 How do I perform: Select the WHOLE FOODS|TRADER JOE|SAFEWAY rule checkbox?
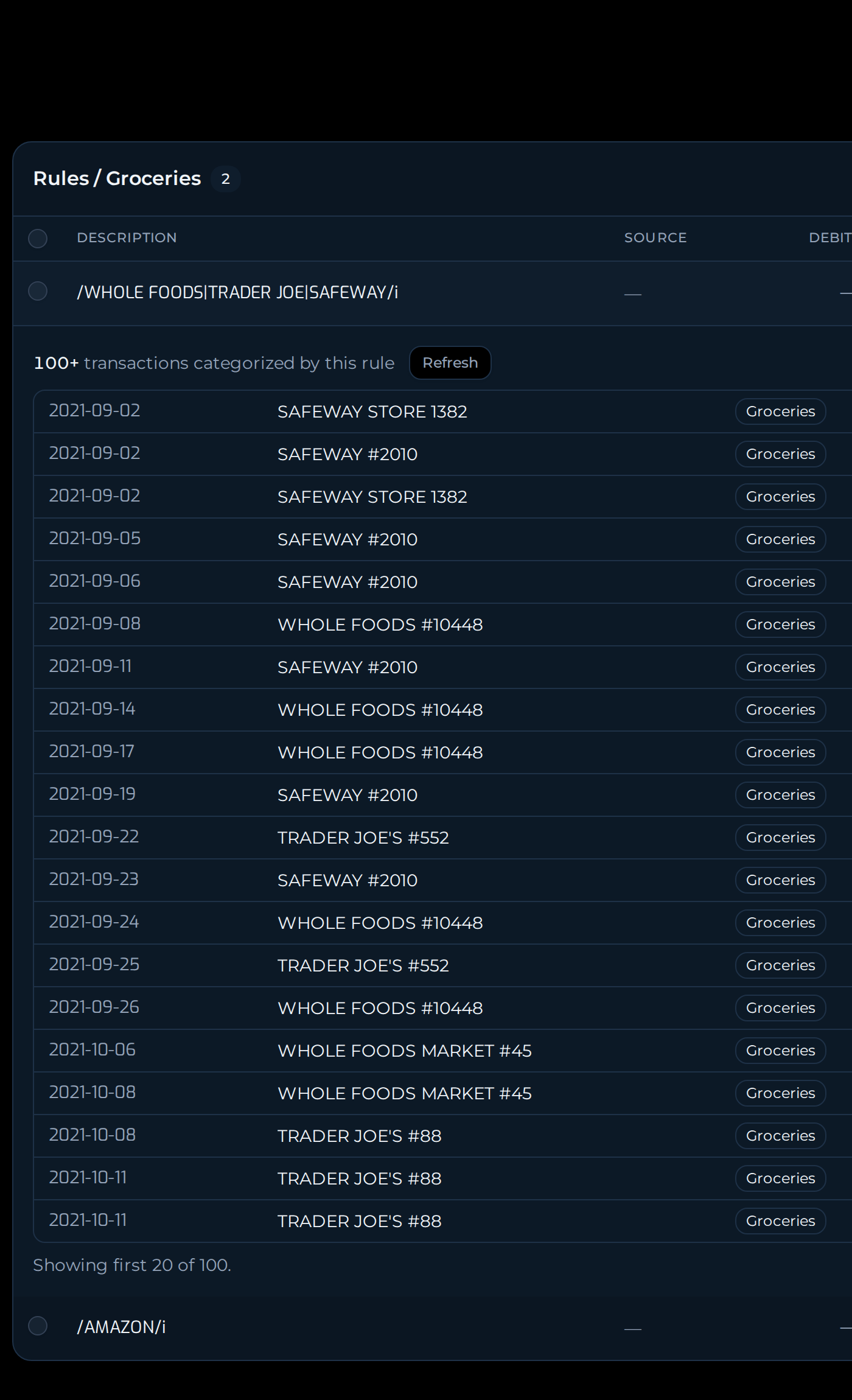pyautogui.click(x=38, y=291)
